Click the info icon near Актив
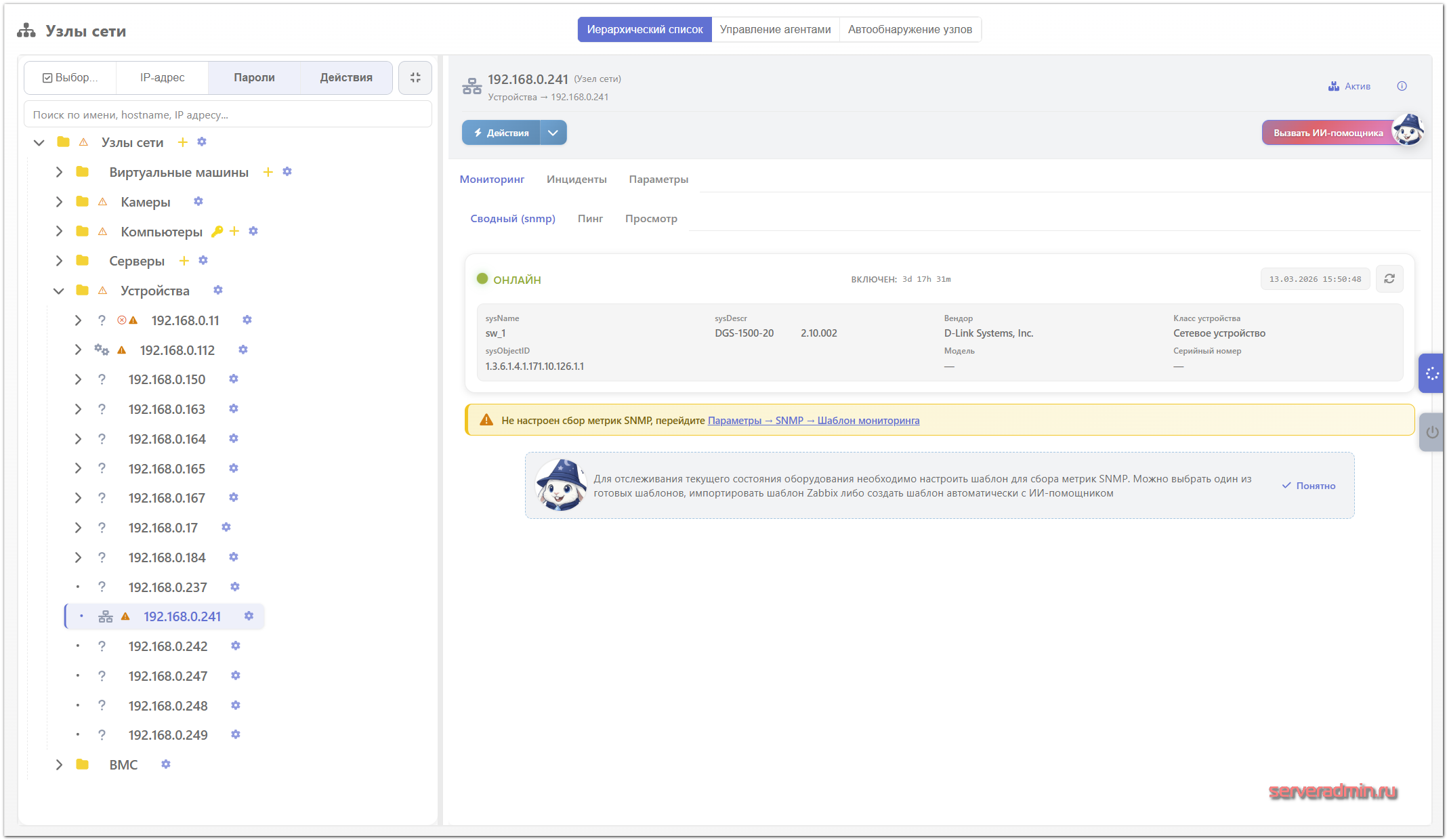Image resolution: width=1447 pixels, height=840 pixels. pyautogui.click(x=1402, y=86)
